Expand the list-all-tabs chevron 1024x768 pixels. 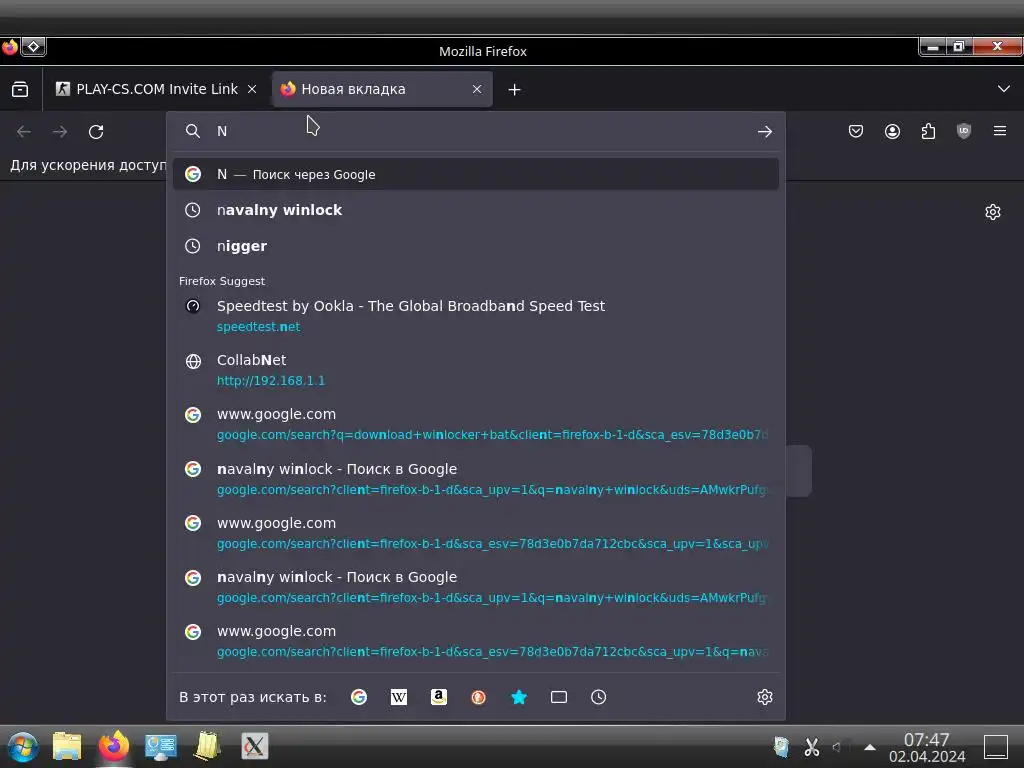click(x=1004, y=89)
